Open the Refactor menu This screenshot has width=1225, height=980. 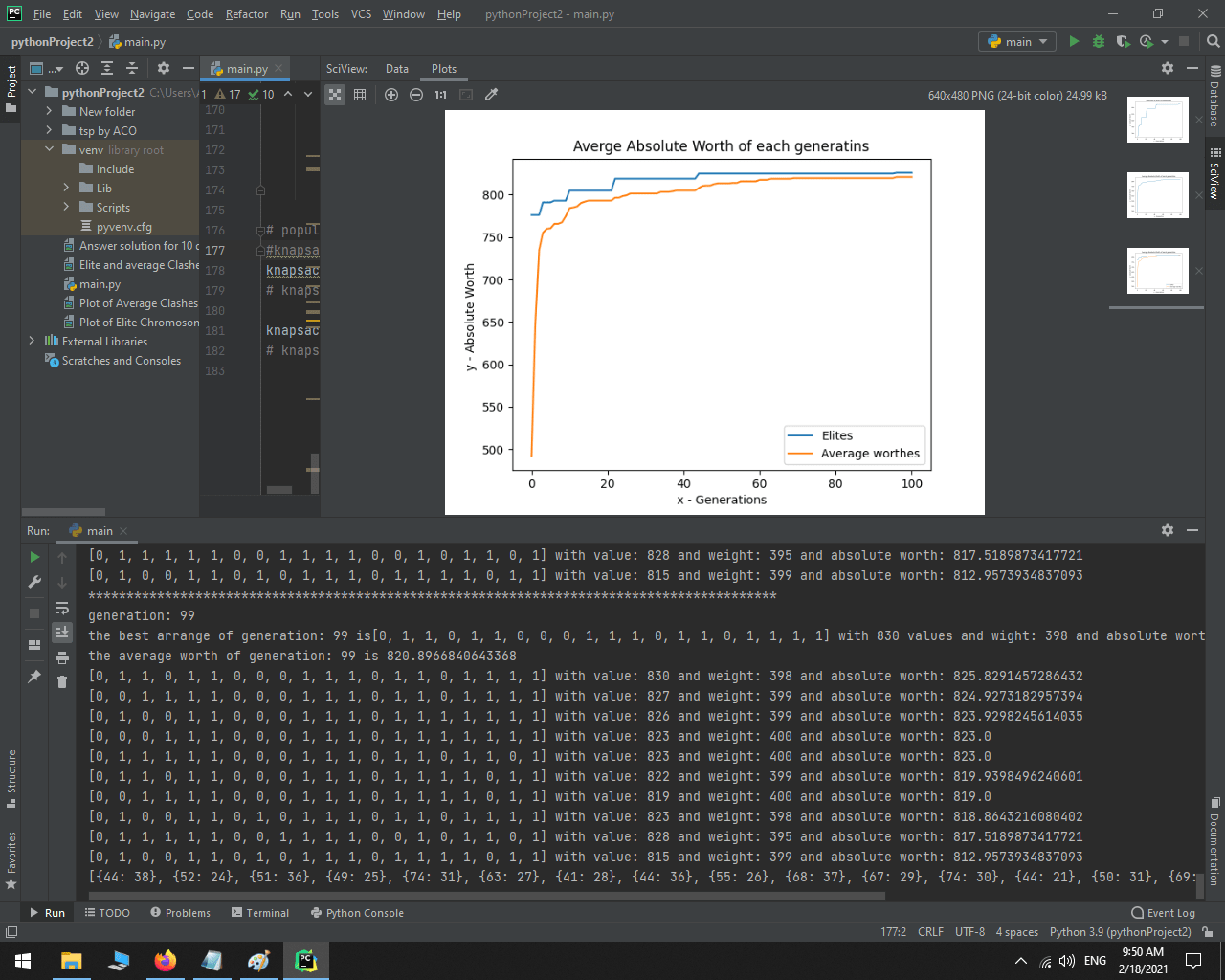246,14
